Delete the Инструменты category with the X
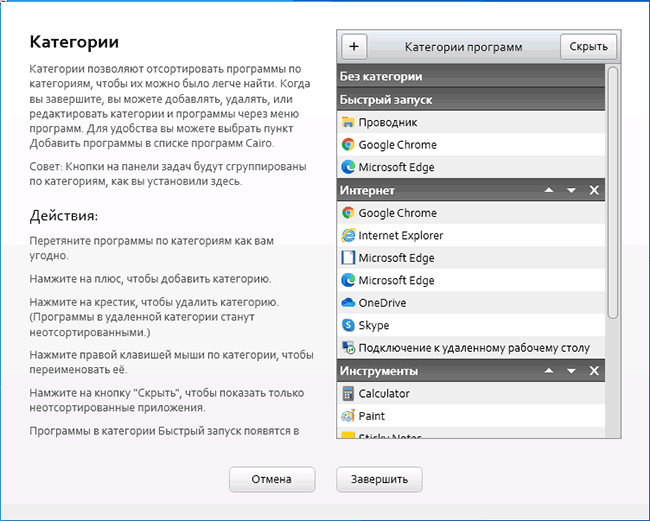The height and width of the screenshot is (521, 650). pos(594,370)
